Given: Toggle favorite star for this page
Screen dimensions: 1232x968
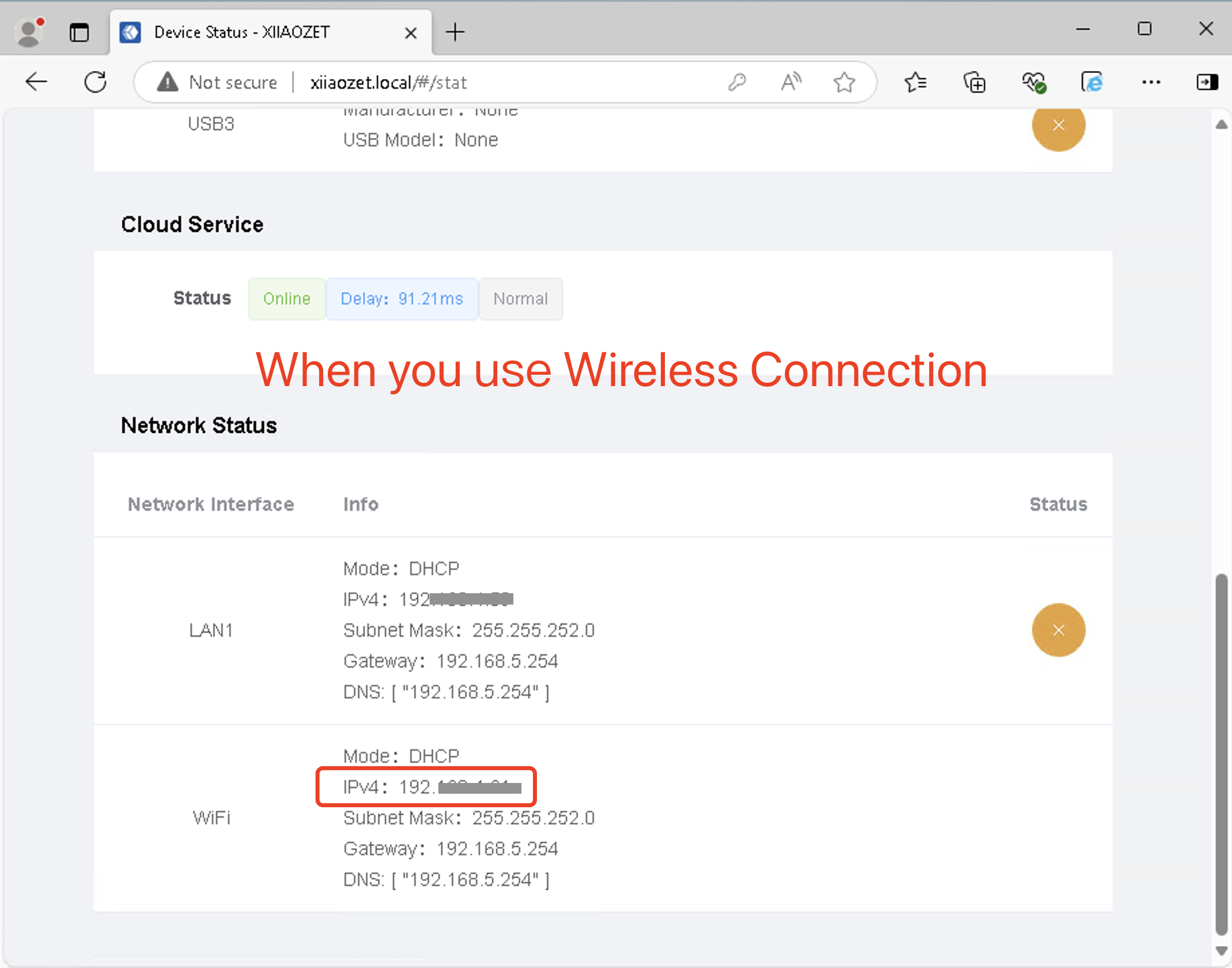Looking at the screenshot, I should point(845,82).
